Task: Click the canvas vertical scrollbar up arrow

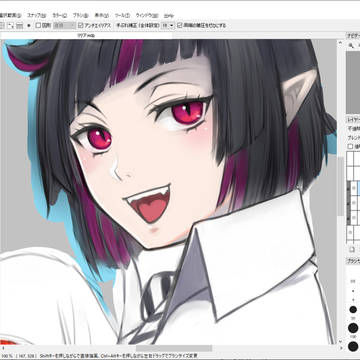Action: [x=340, y=43]
